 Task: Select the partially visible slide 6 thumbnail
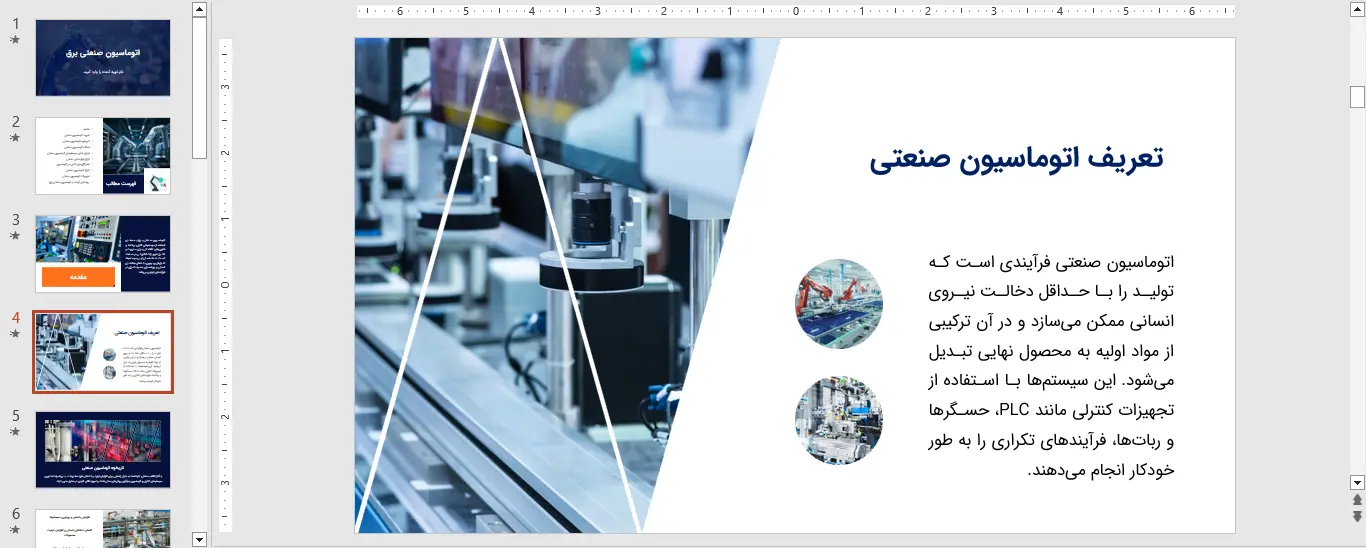(x=103, y=528)
